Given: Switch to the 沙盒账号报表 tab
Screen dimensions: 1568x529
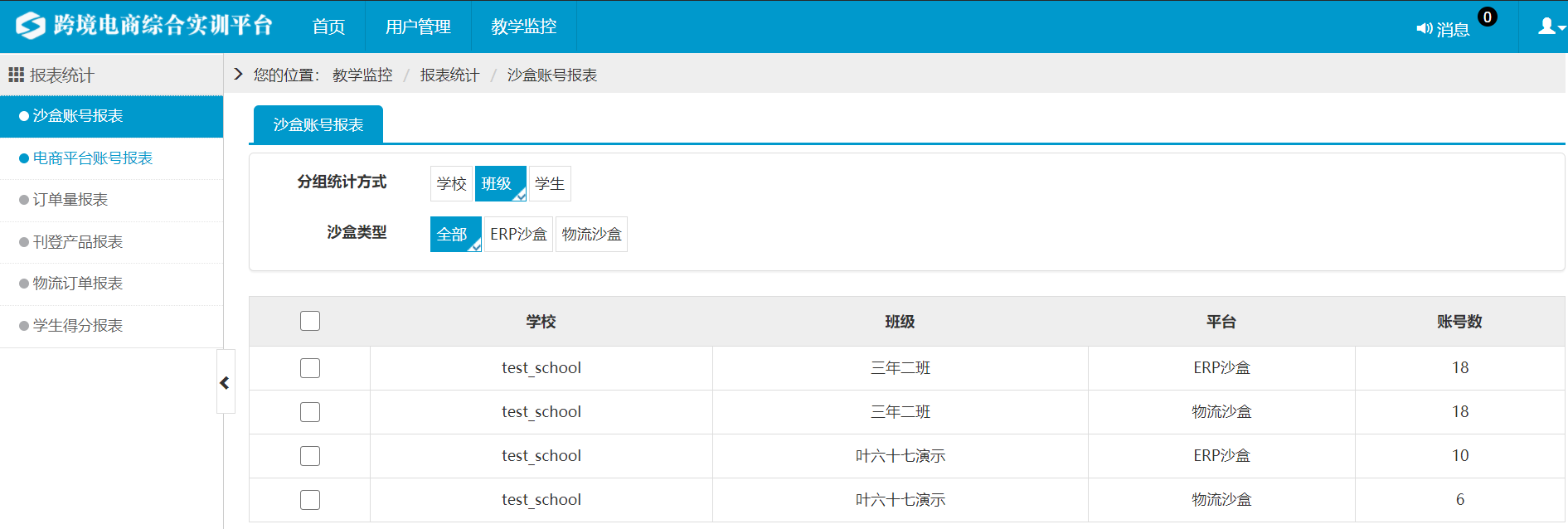Looking at the screenshot, I should click(318, 125).
